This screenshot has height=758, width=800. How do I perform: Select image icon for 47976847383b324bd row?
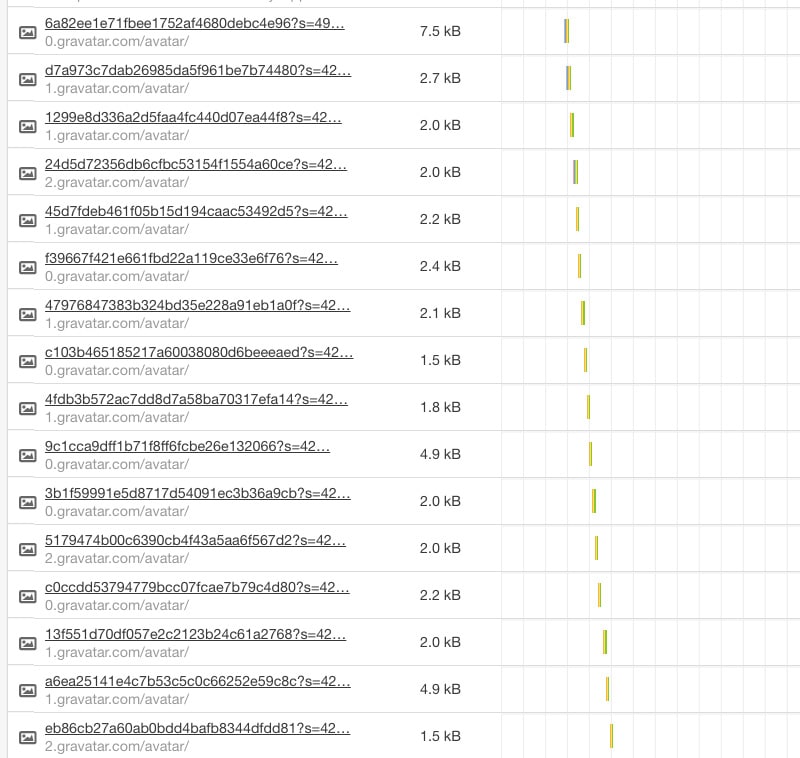pos(28,314)
